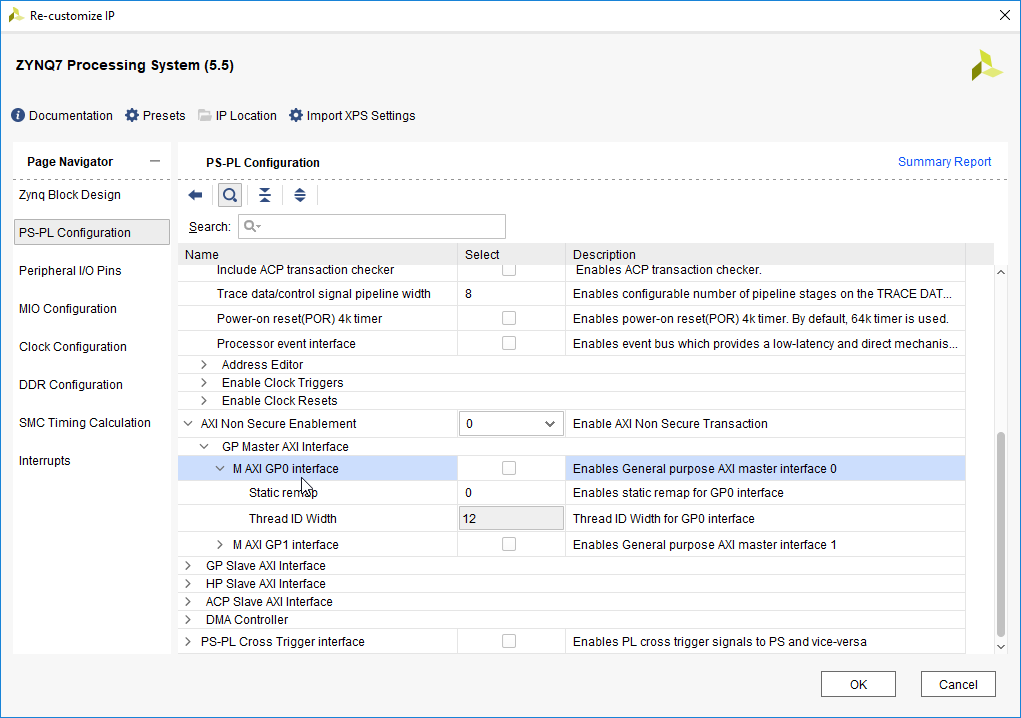The image size is (1021, 718).
Task: Toggle the search magnifier toolbar icon
Action: coord(230,195)
